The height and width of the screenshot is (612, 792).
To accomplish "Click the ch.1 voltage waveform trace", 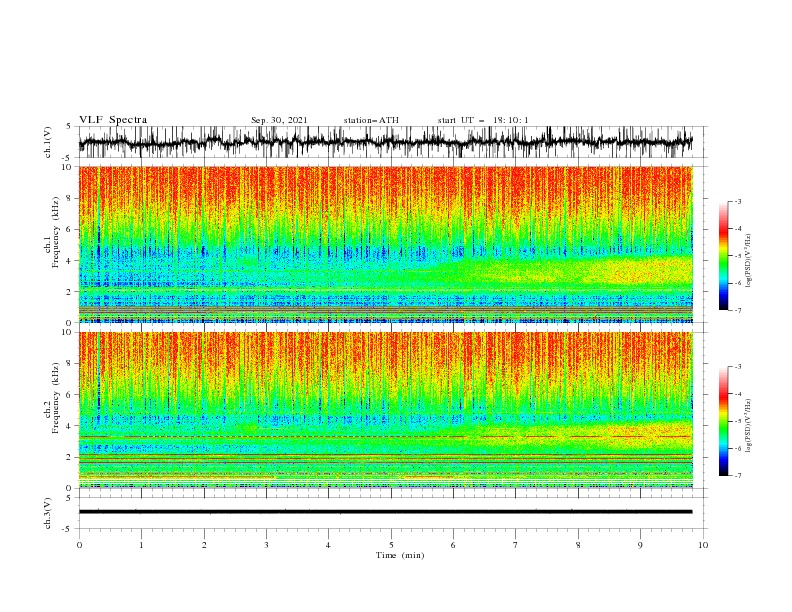I will [x=385, y=142].
